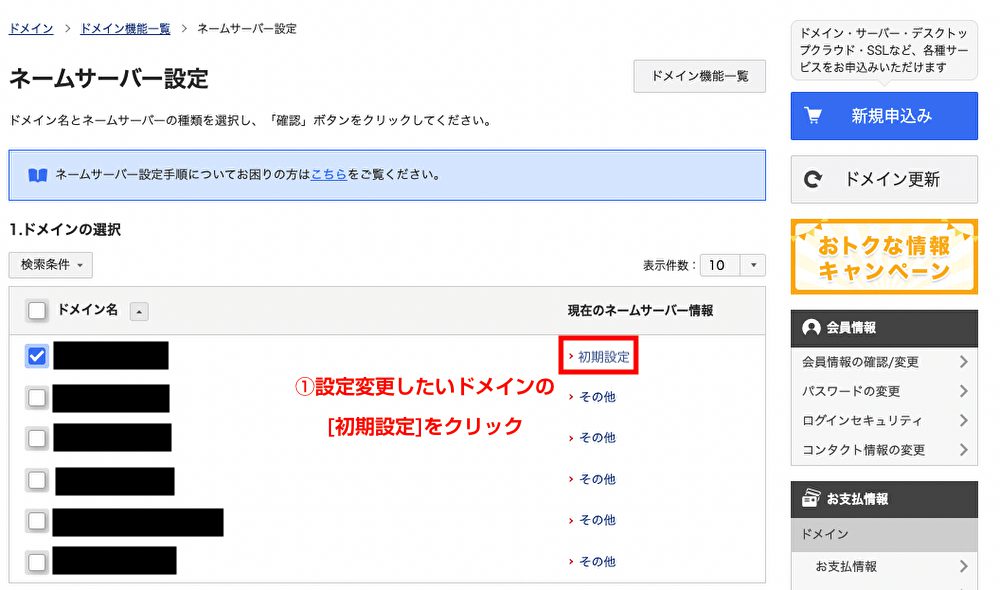This screenshot has height=590, width=1000.
Task: Click the sort arrow next to ドメイン名
Action: (x=139, y=312)
